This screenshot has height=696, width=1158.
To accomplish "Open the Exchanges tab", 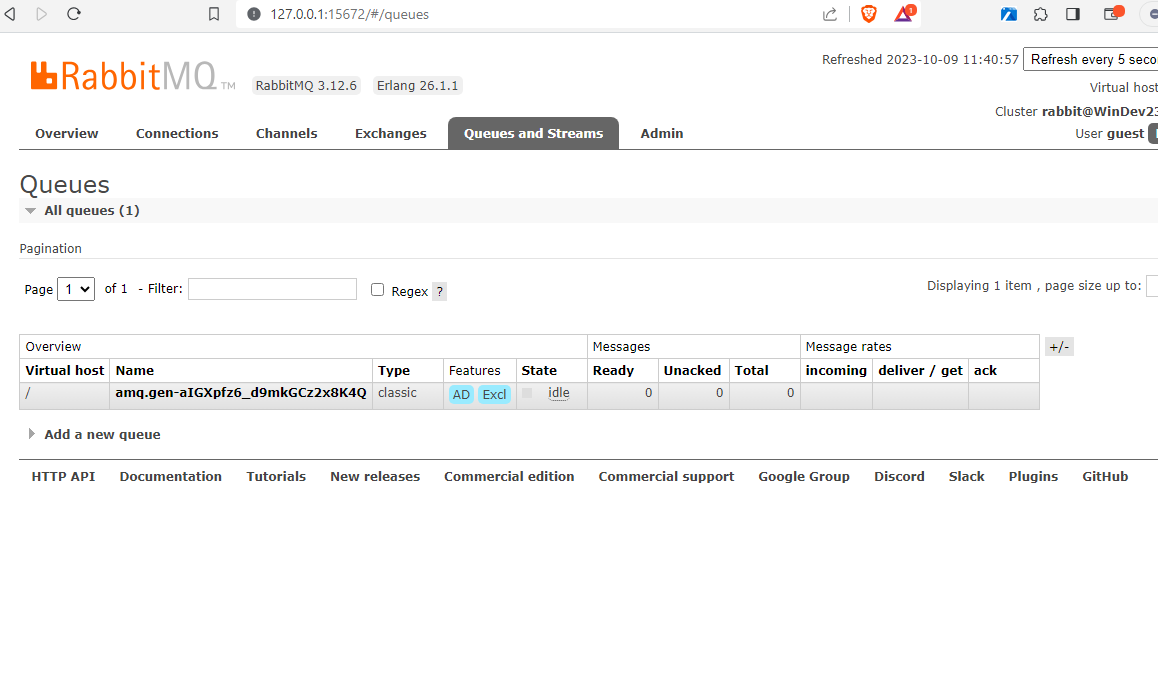I will click(390, 133).
